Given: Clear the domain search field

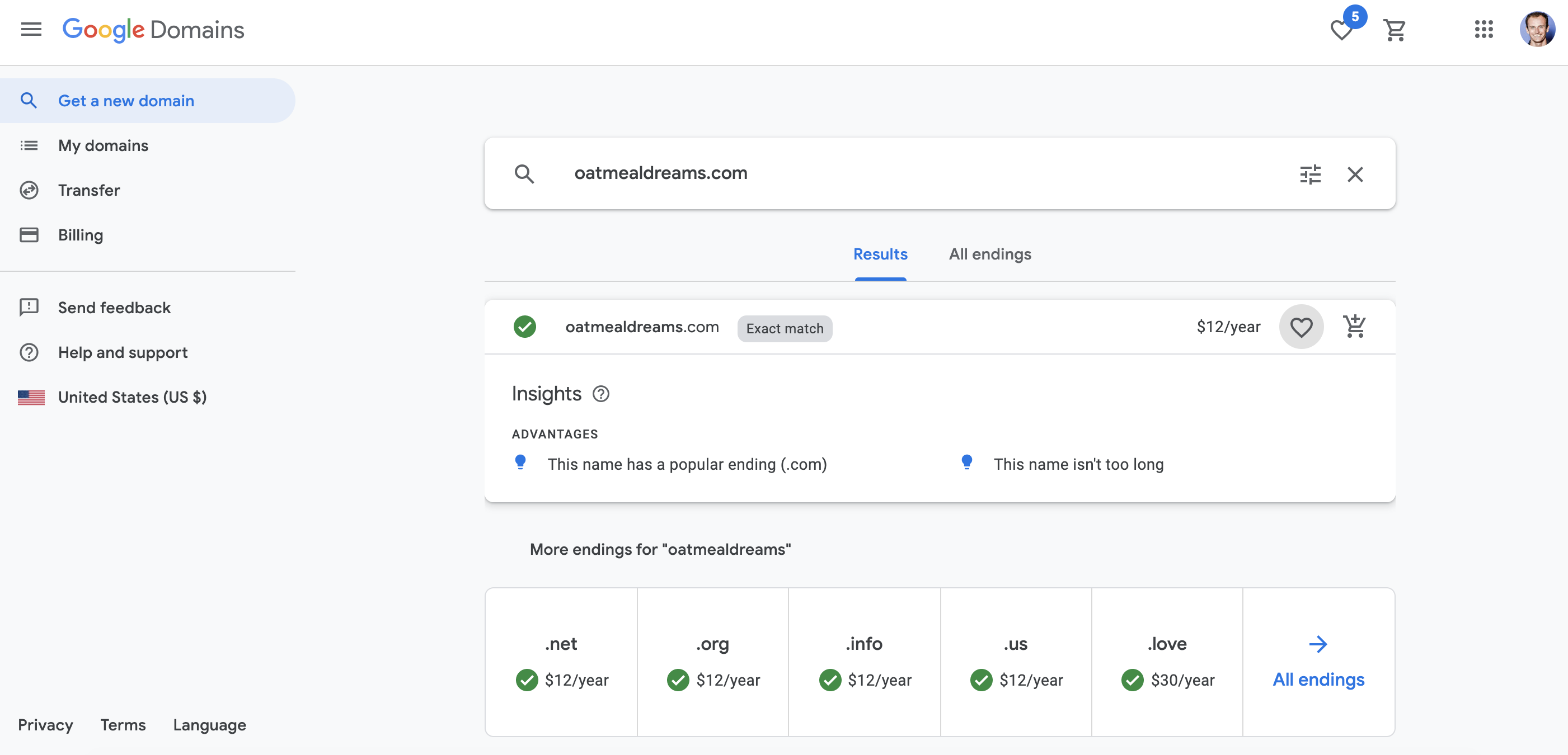Looking at the screenshot, I should tap(1355, 174).
